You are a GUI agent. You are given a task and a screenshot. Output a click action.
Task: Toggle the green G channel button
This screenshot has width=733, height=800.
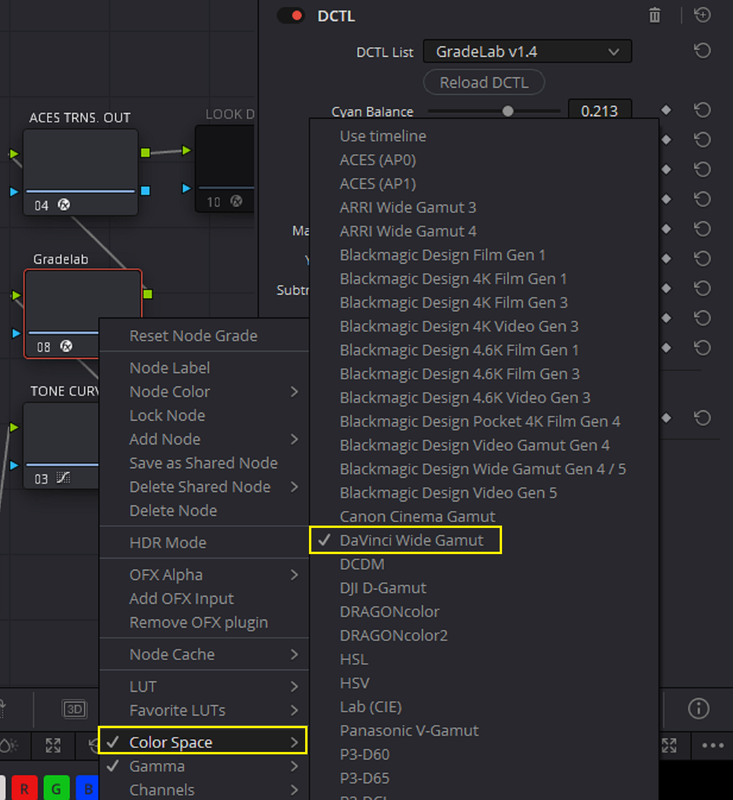56,788
